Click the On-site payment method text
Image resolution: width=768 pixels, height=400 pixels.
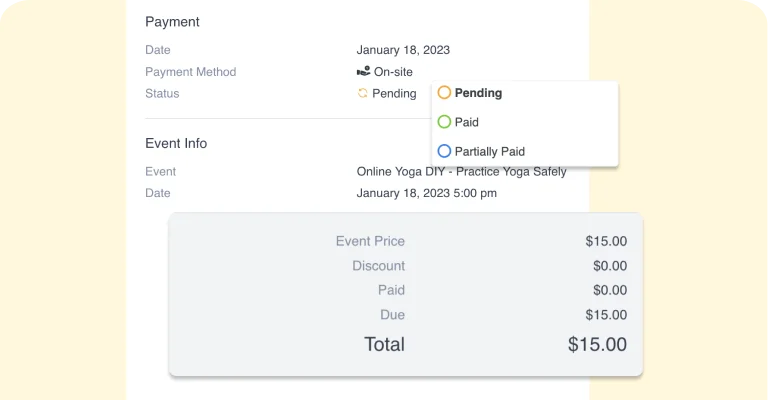pos(393,72)
